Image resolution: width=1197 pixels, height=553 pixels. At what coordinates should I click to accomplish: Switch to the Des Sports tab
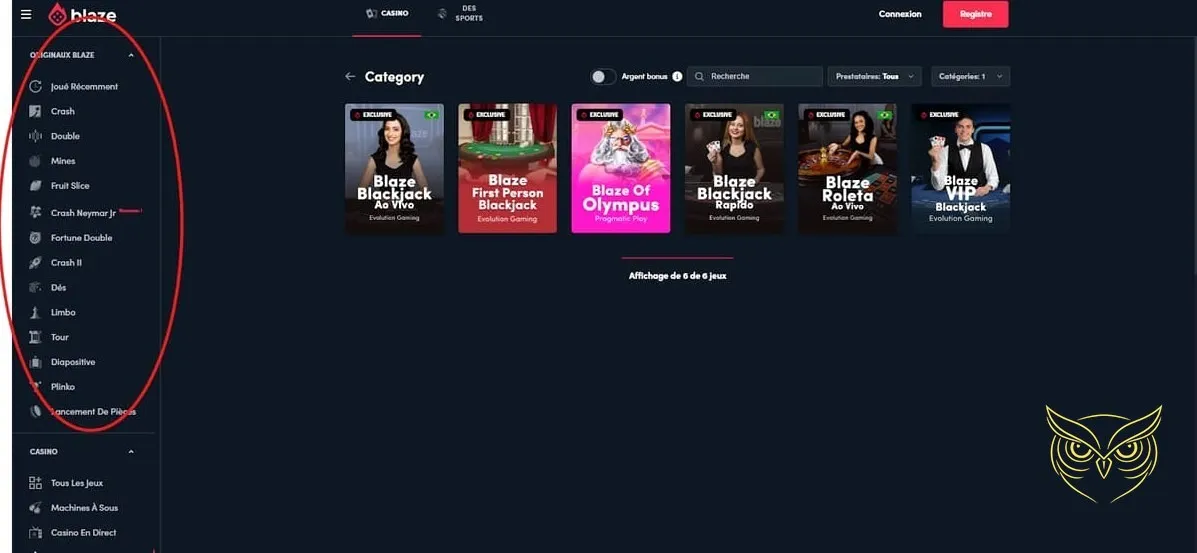coord(460,14)
